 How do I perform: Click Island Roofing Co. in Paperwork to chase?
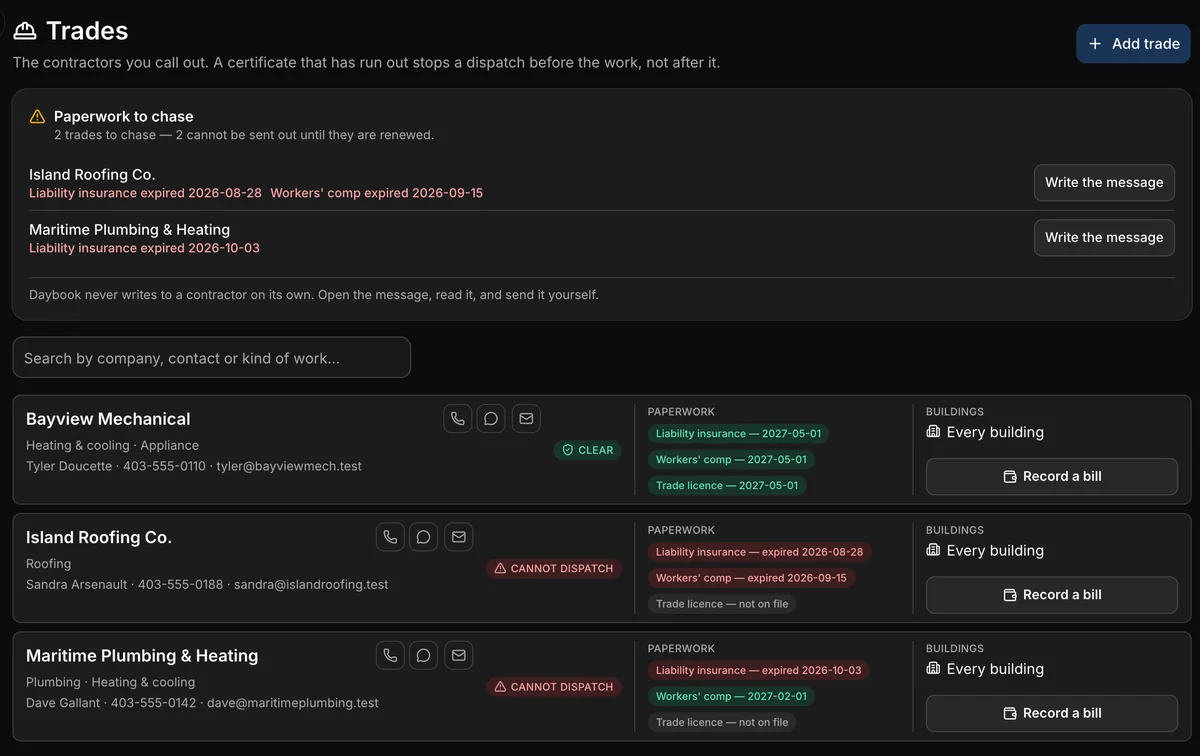point(92,175)
